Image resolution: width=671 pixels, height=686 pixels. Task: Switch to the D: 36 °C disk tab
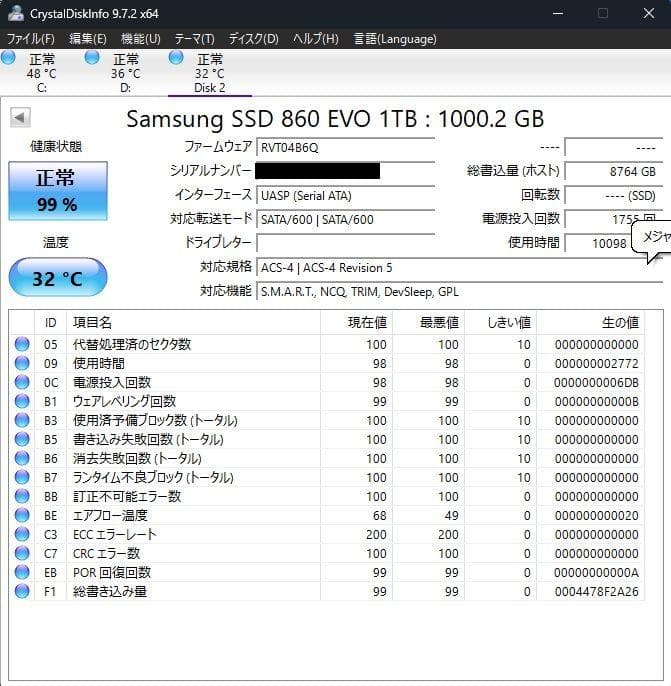126,73
